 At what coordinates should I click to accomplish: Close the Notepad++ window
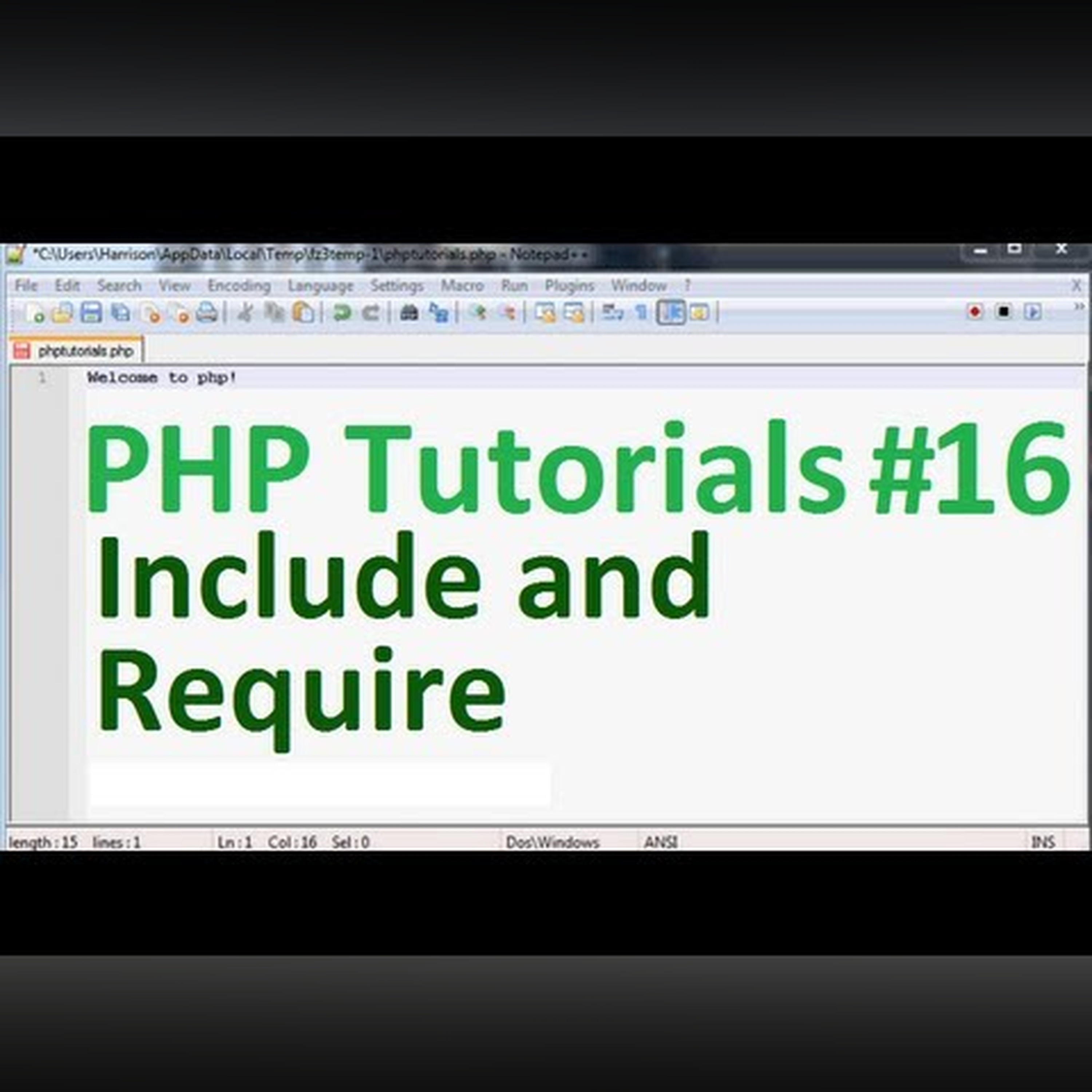pyautogui.click(x=1061, y=250)
